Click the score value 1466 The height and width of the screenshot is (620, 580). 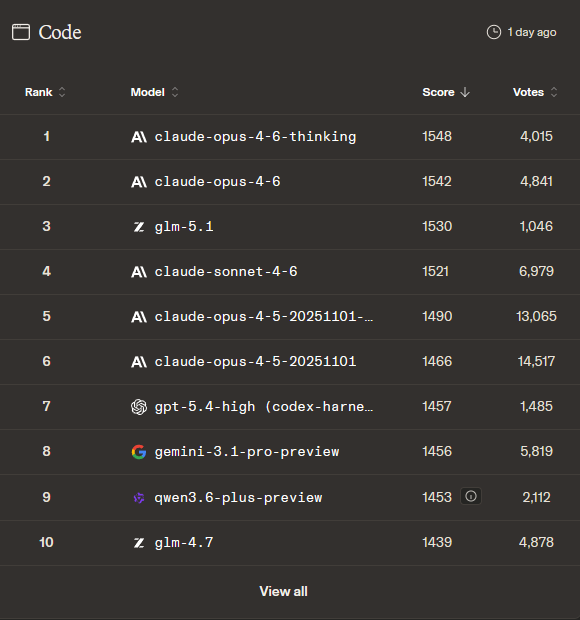click(437, 362)
